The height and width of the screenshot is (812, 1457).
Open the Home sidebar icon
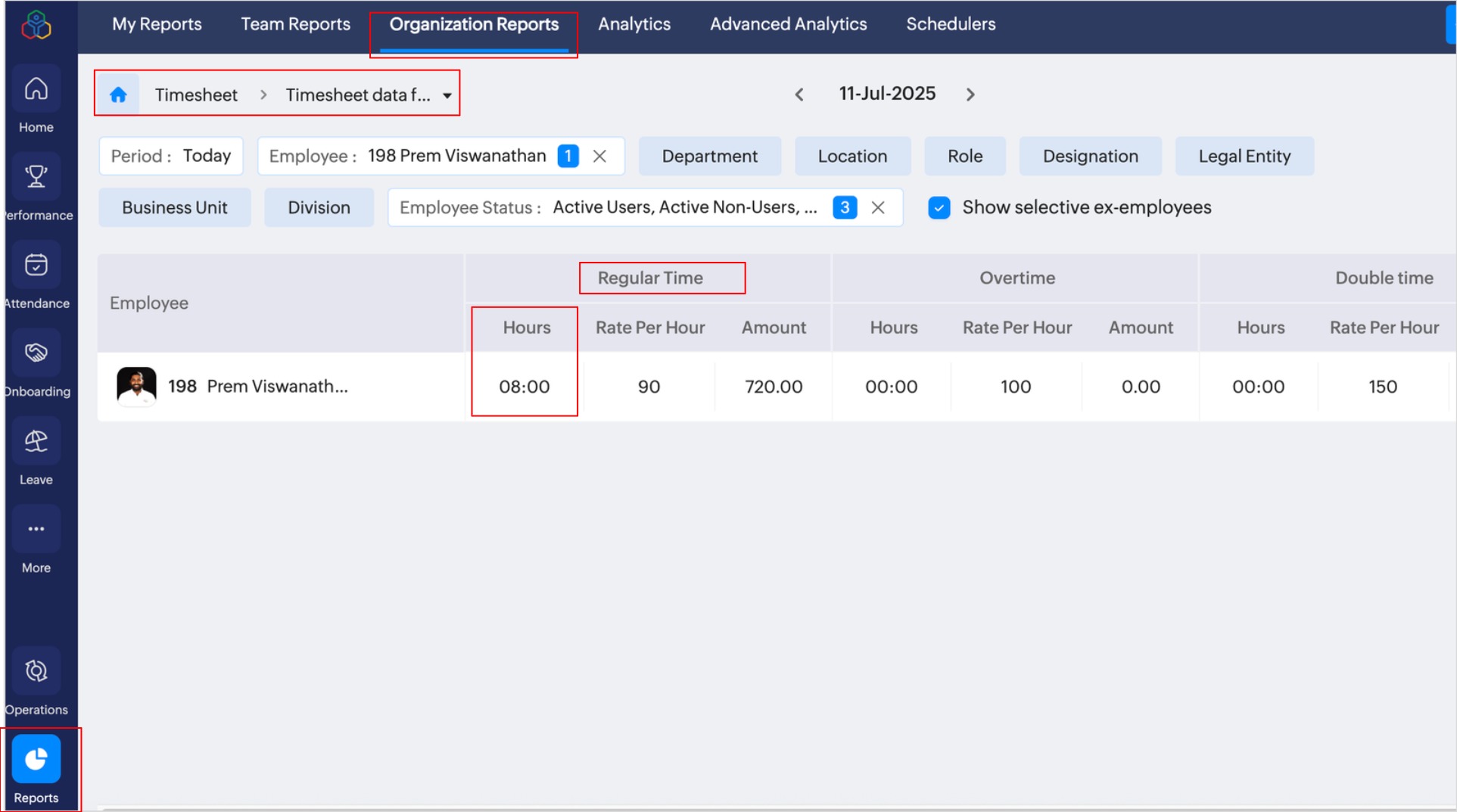(36, 89)
